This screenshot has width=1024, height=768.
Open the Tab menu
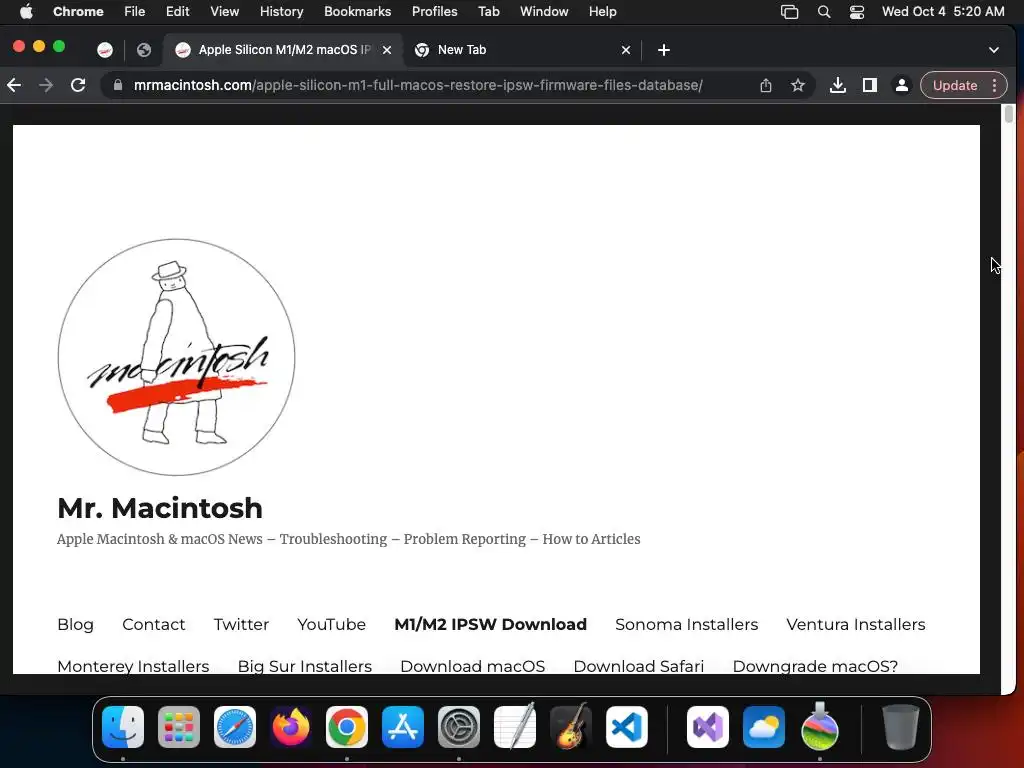[488, 11]
